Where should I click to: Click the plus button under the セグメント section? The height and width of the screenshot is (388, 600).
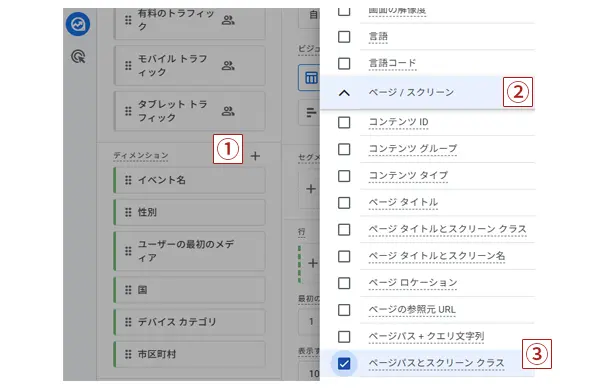click(310, 189)
